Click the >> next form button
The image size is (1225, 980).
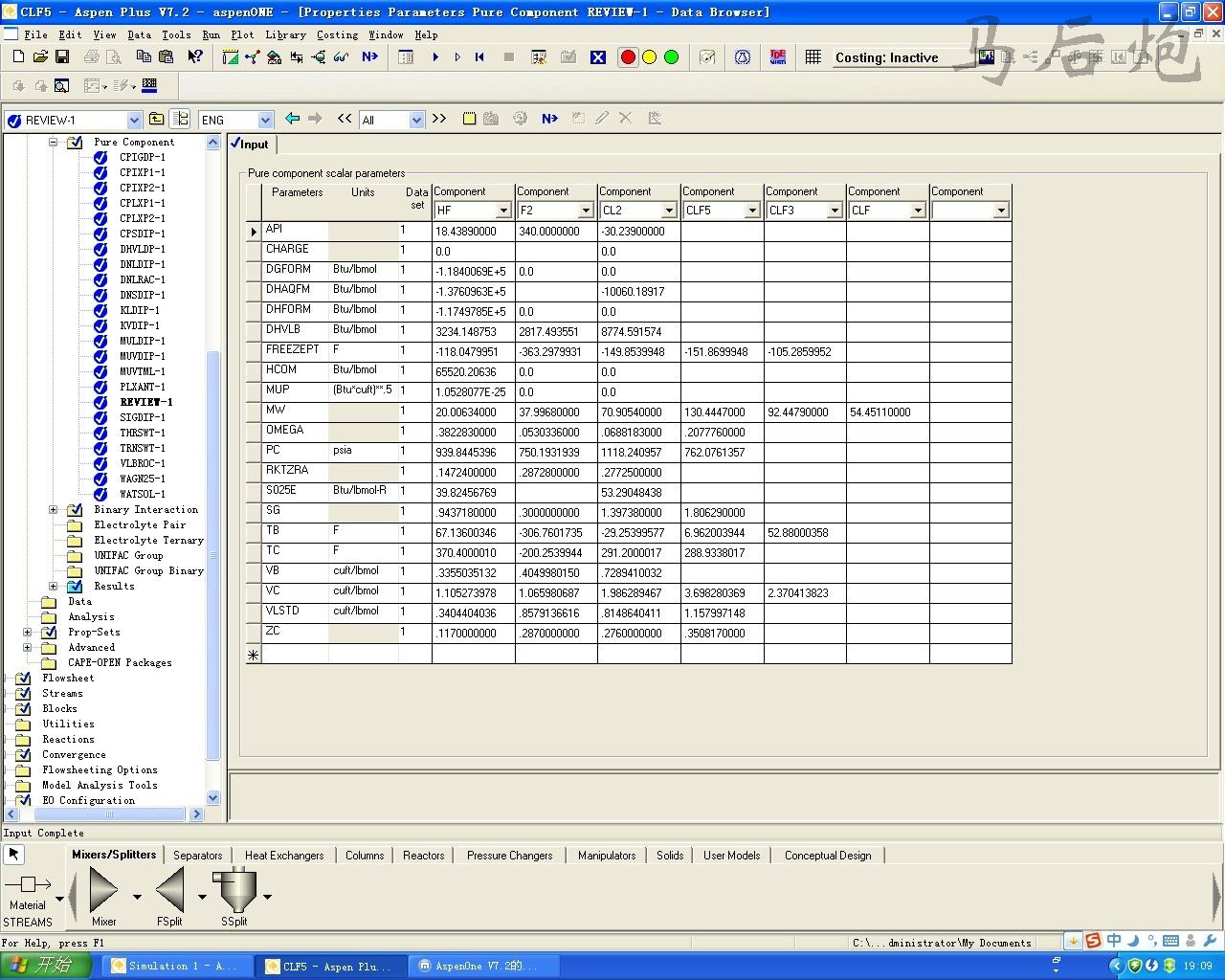pos(439,119)
